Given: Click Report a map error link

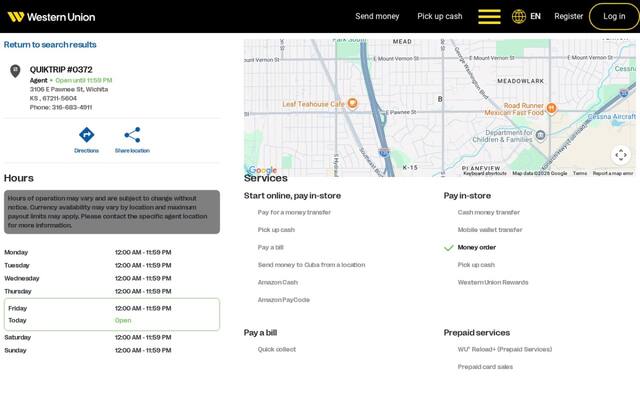Looking at the screenshot, I should (613, 173).
